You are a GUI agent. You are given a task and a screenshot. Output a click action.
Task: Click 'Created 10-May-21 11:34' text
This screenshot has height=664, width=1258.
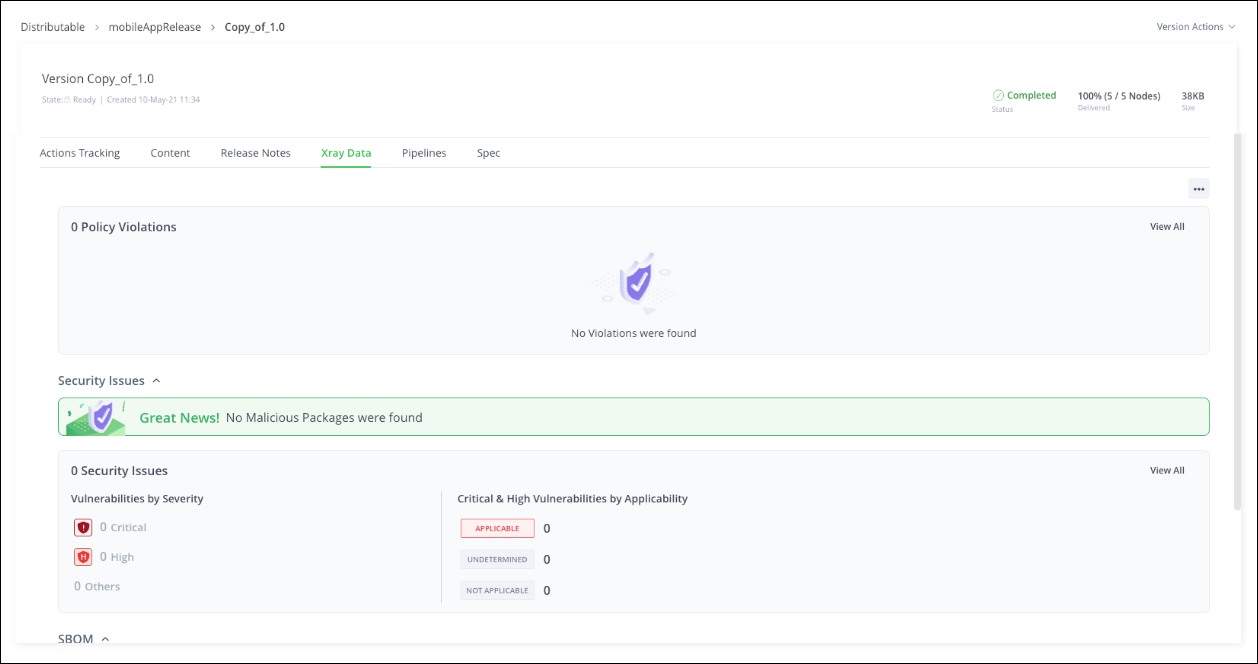(x=154, y=99)
